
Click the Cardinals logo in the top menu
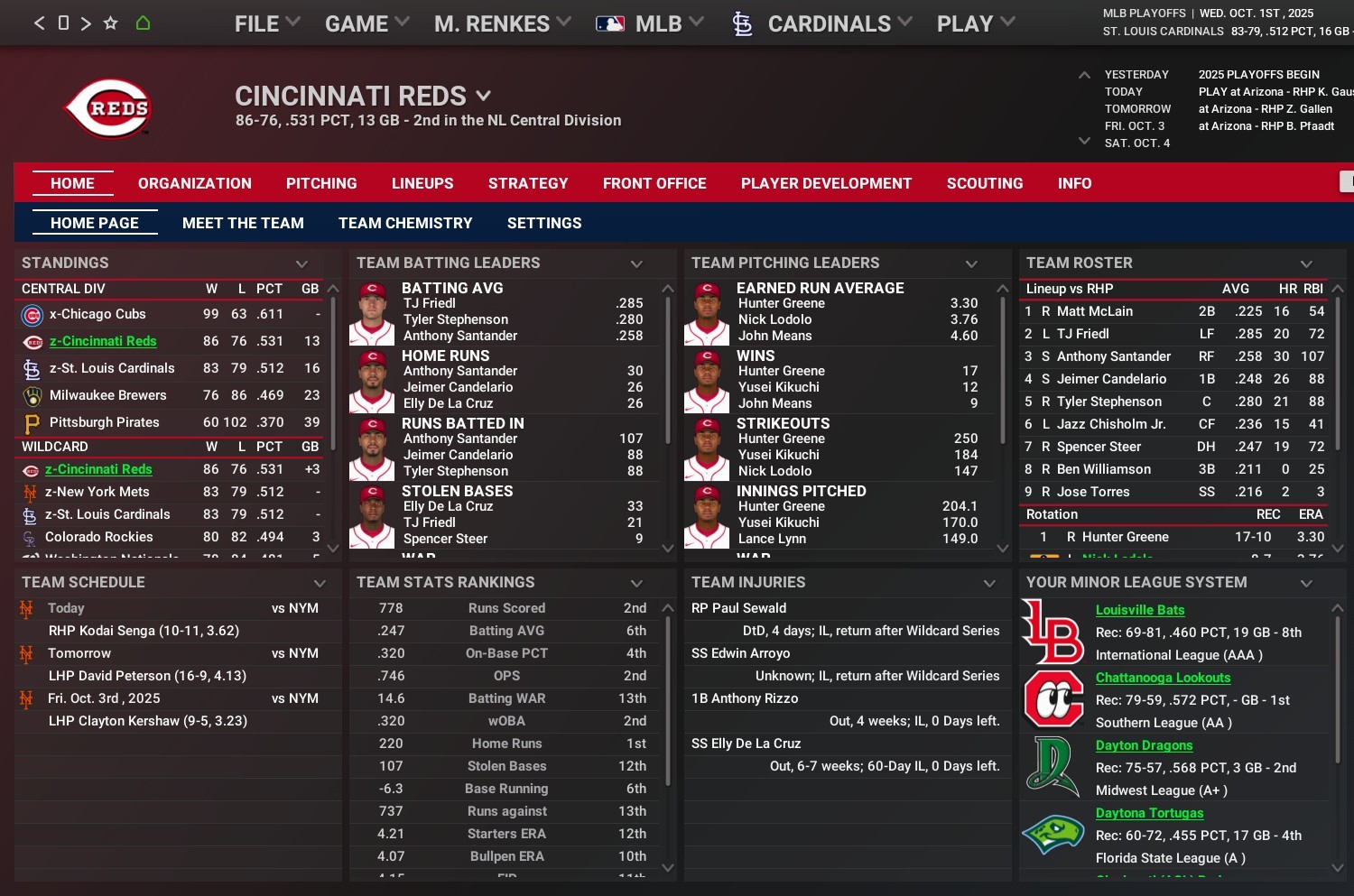pyautogui.click(x=742, y=24)
